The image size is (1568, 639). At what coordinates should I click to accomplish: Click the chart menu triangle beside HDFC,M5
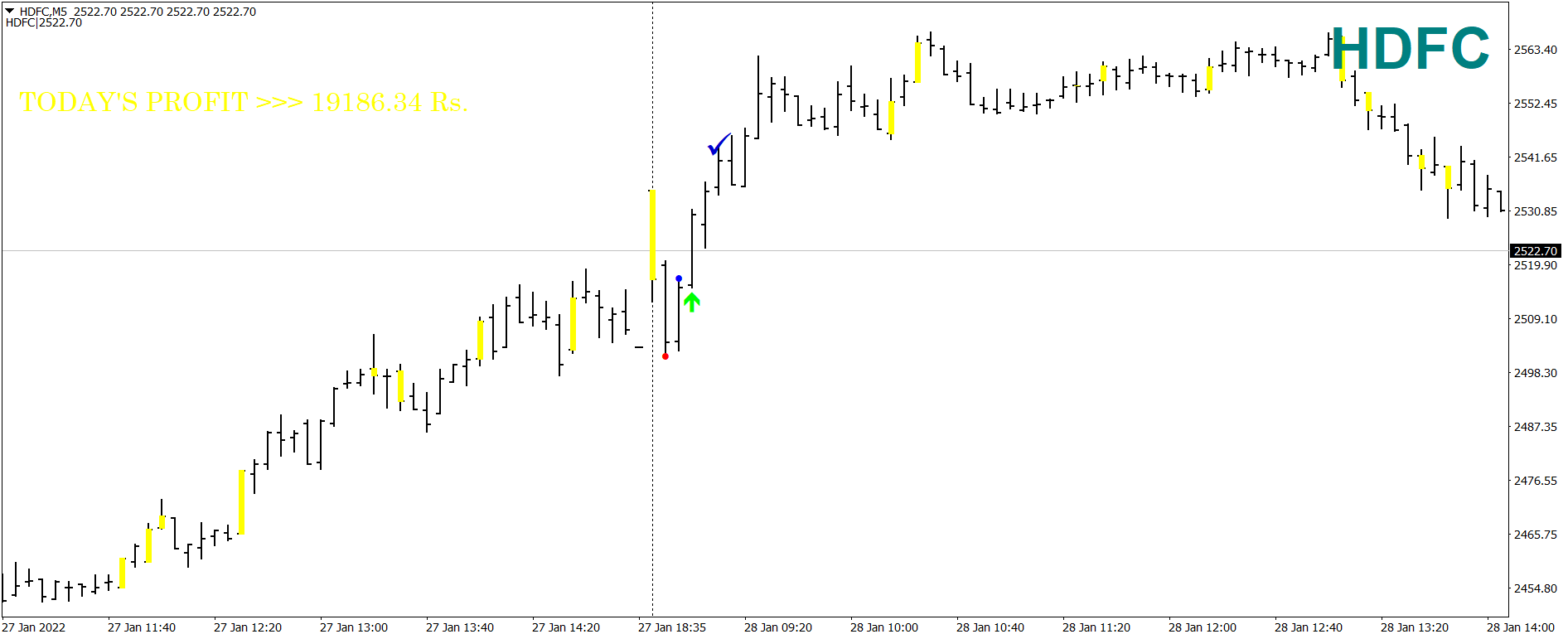coord(10,12)
